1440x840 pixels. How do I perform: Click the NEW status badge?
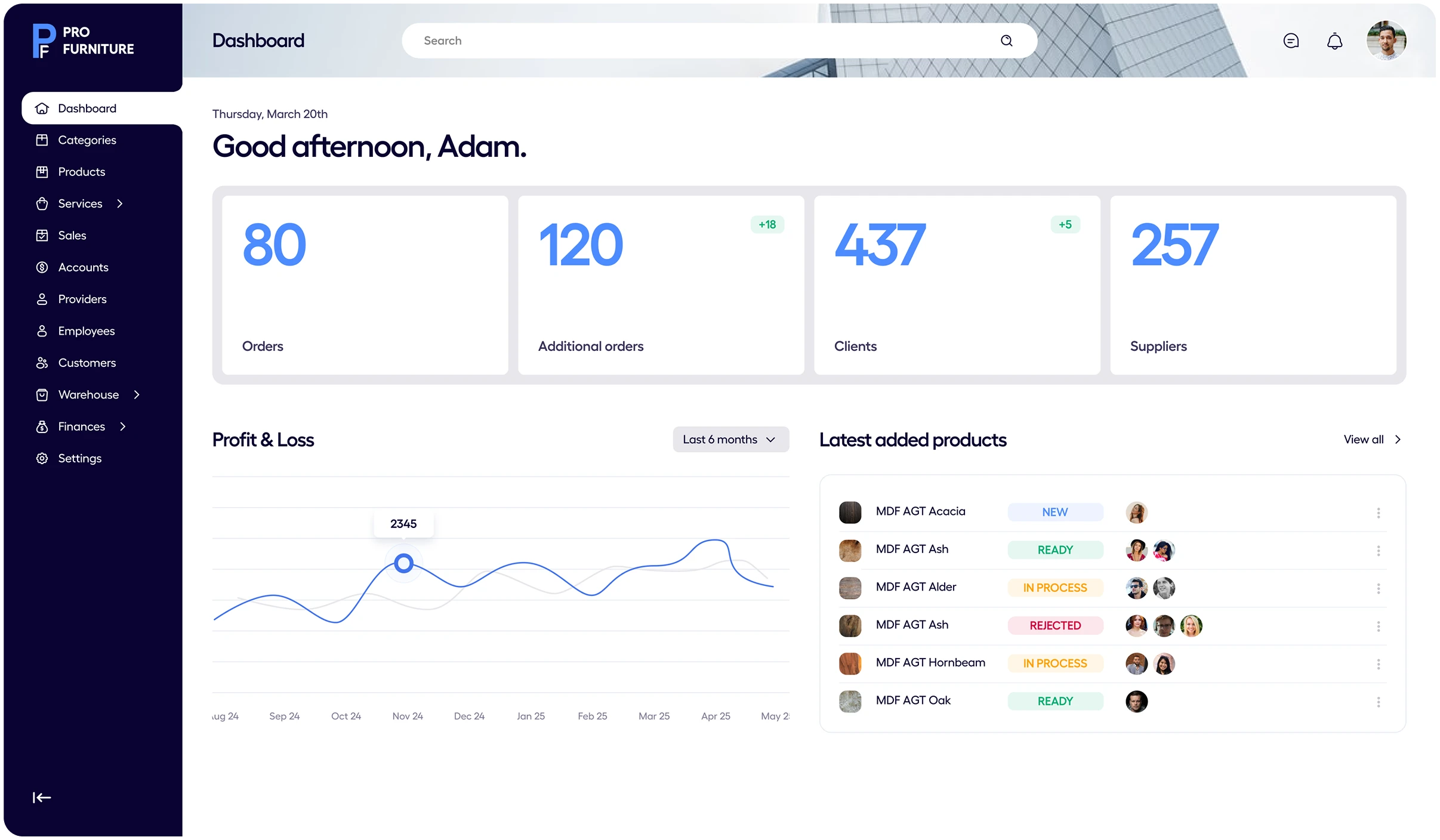tap(1055, 512)
